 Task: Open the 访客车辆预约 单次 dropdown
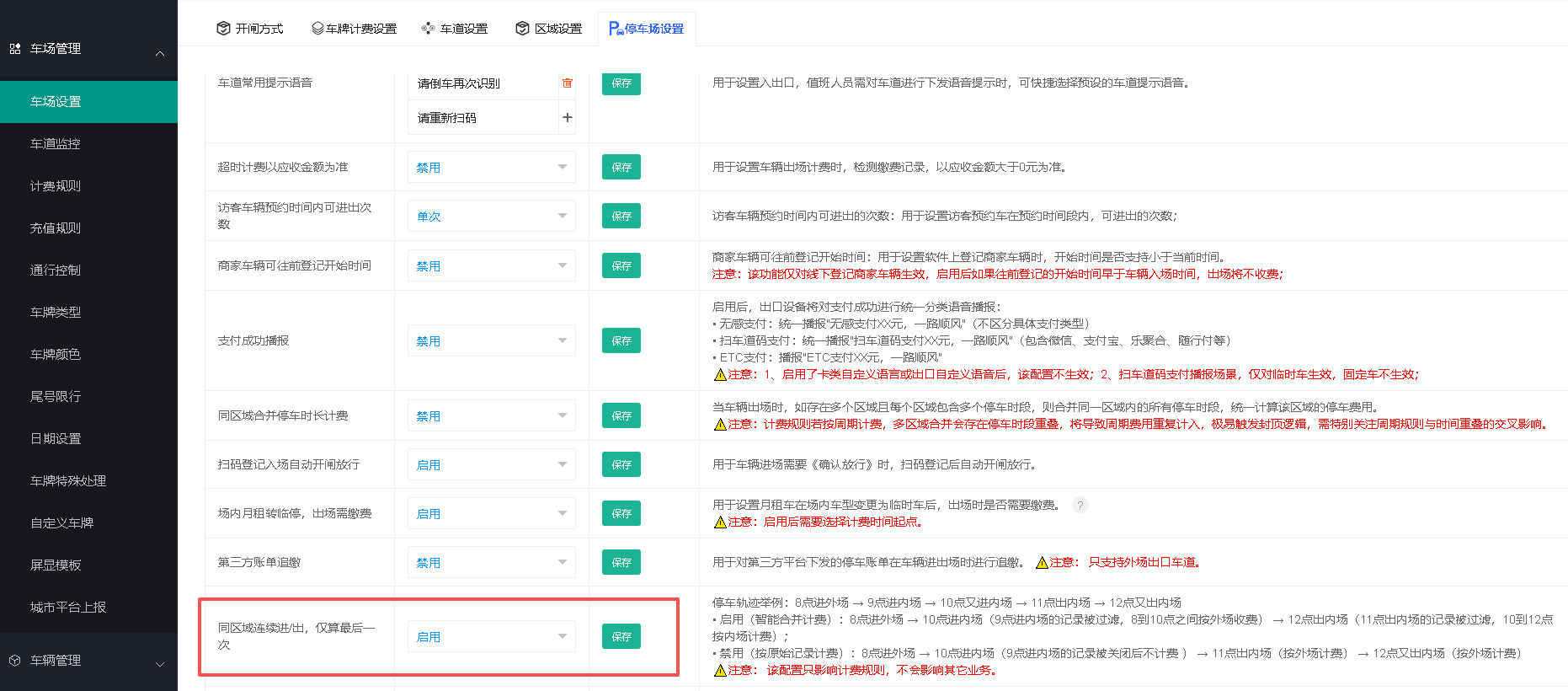coord(492,216)
